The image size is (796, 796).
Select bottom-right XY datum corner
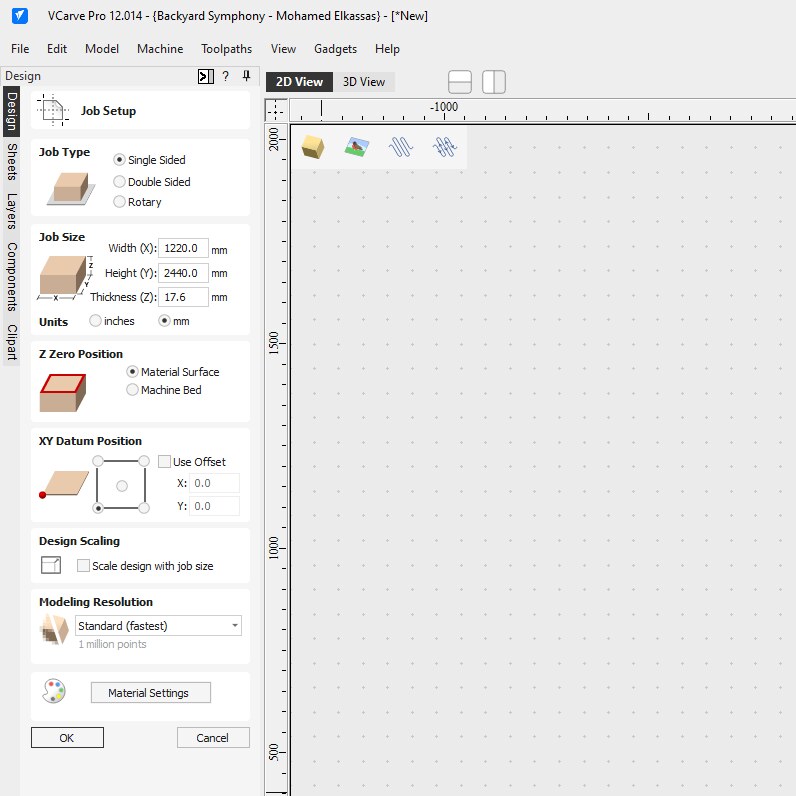click(x=144, y=508)
